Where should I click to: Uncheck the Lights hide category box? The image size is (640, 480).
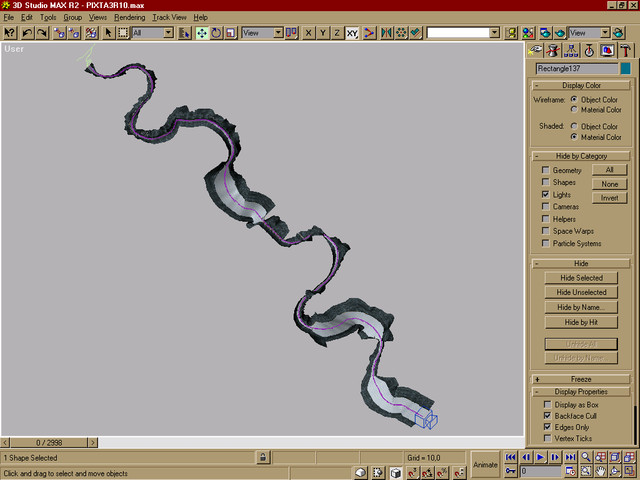545,194
